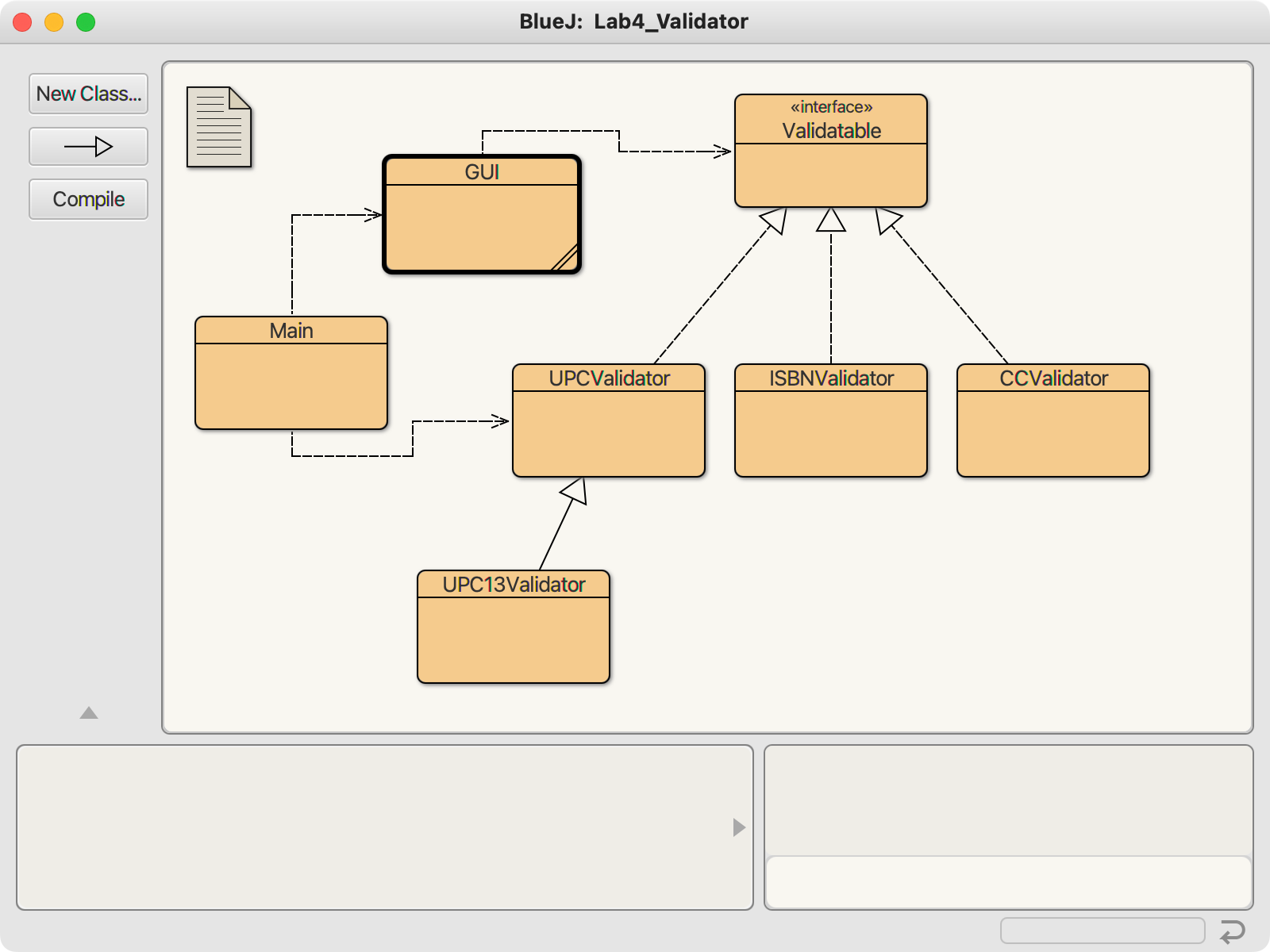This screenshot has height=952, width=1270.
Task: Click the return arrow icon at bottom right
Action: tap(1233, 931)
